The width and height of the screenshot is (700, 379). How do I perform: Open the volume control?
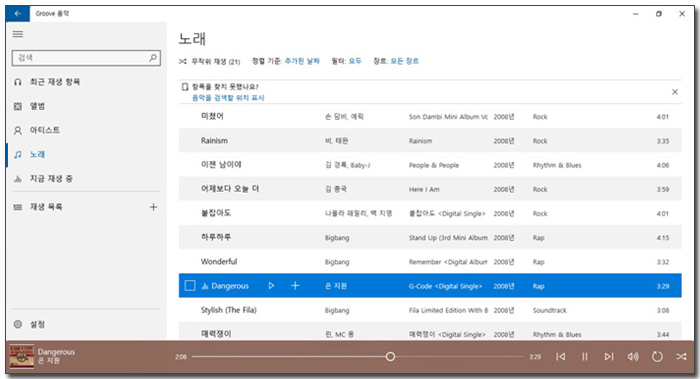coord(633,356)
